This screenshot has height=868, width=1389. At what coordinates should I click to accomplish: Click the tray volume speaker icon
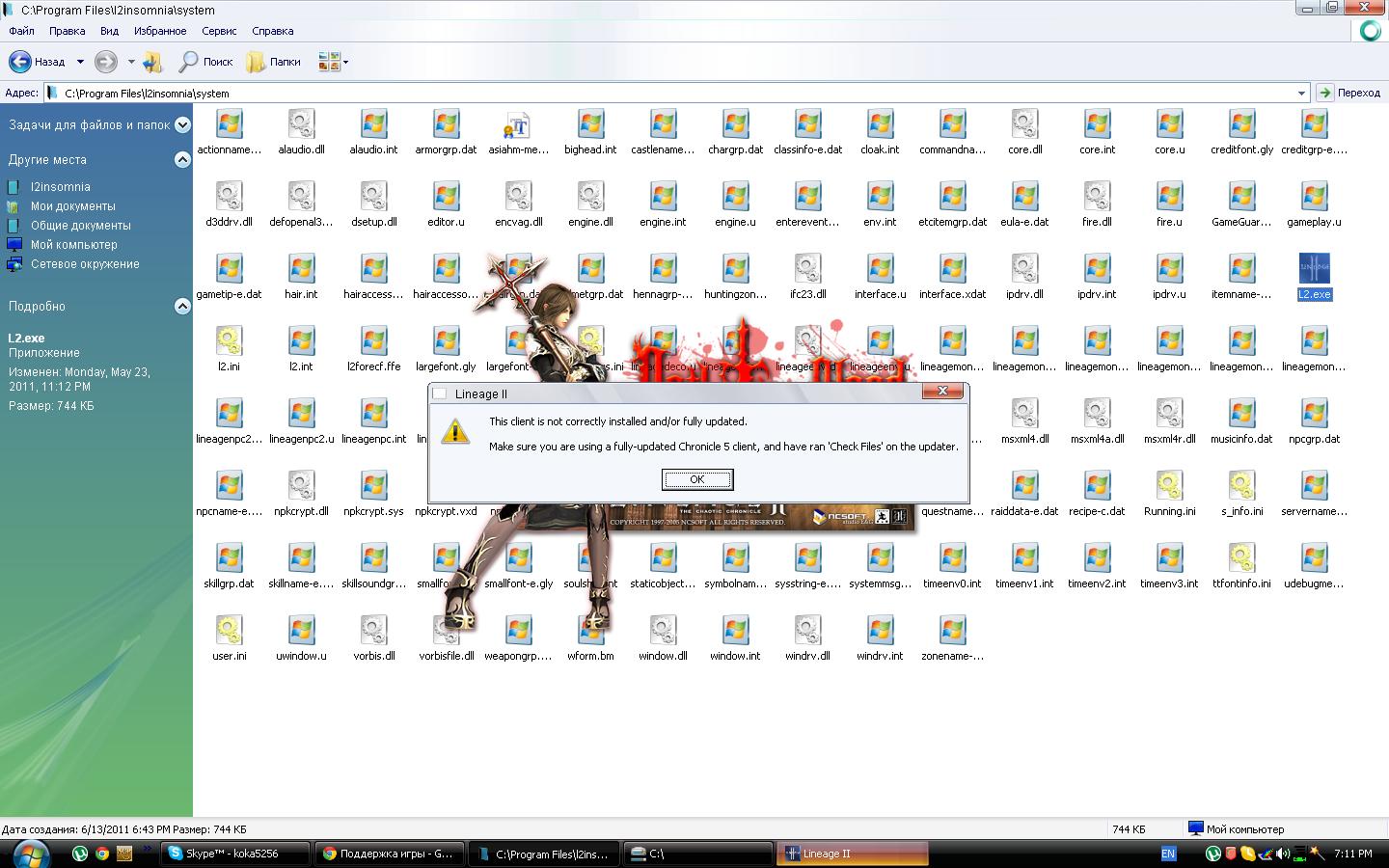pyautogui.click(x=1282, y=854)
